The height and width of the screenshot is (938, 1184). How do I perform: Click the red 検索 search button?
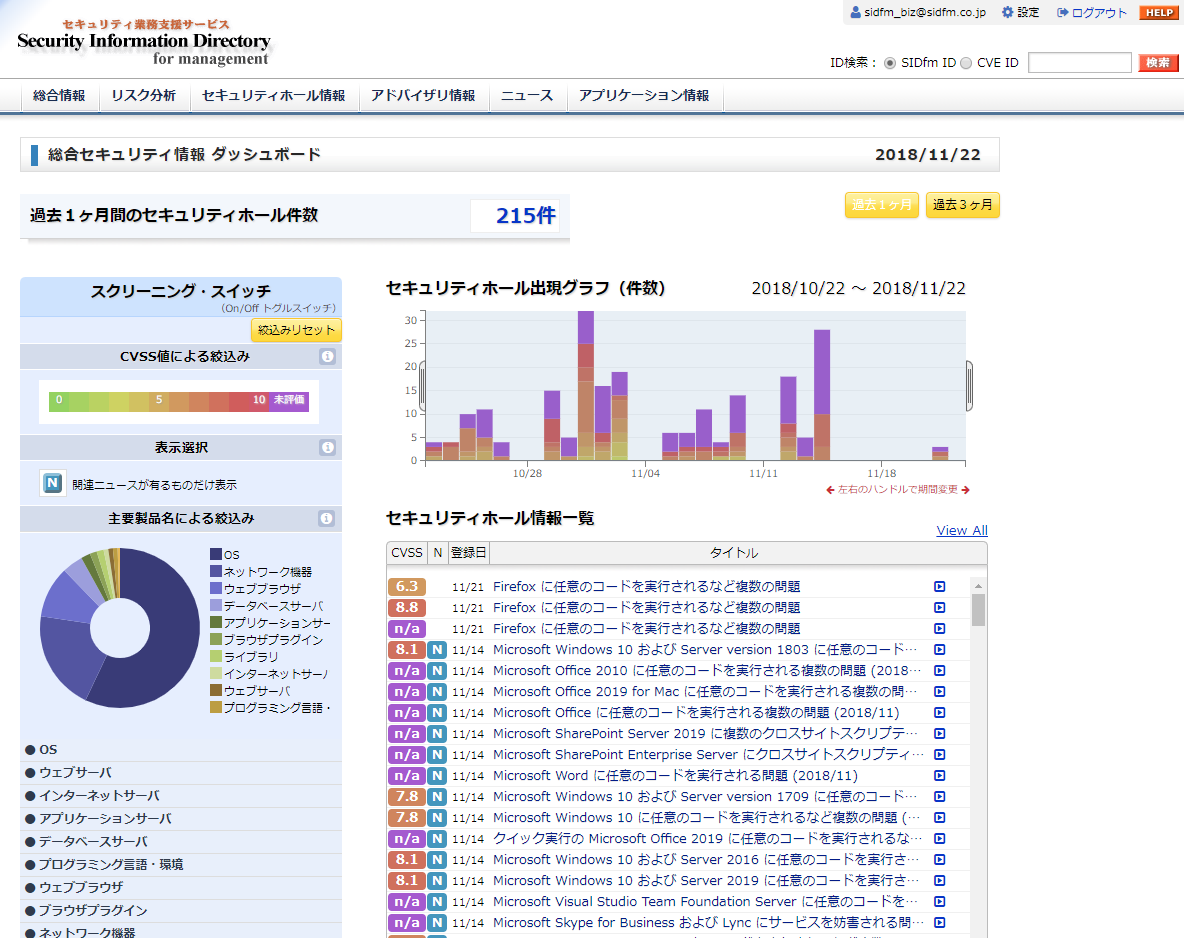coord(1158,63)
